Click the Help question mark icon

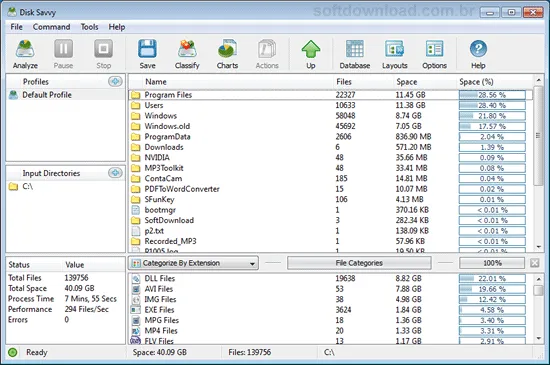point(478,49)
